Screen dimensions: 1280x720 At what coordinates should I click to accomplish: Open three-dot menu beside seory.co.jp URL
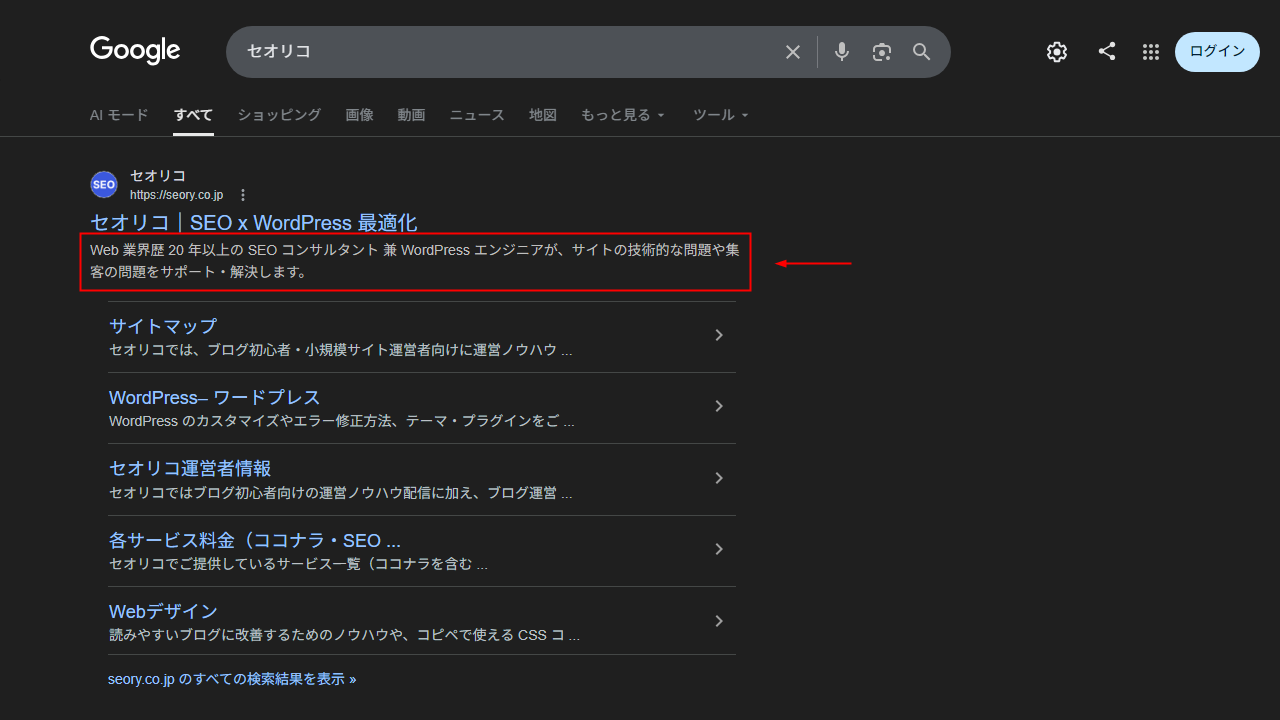[x=242, y=195]
